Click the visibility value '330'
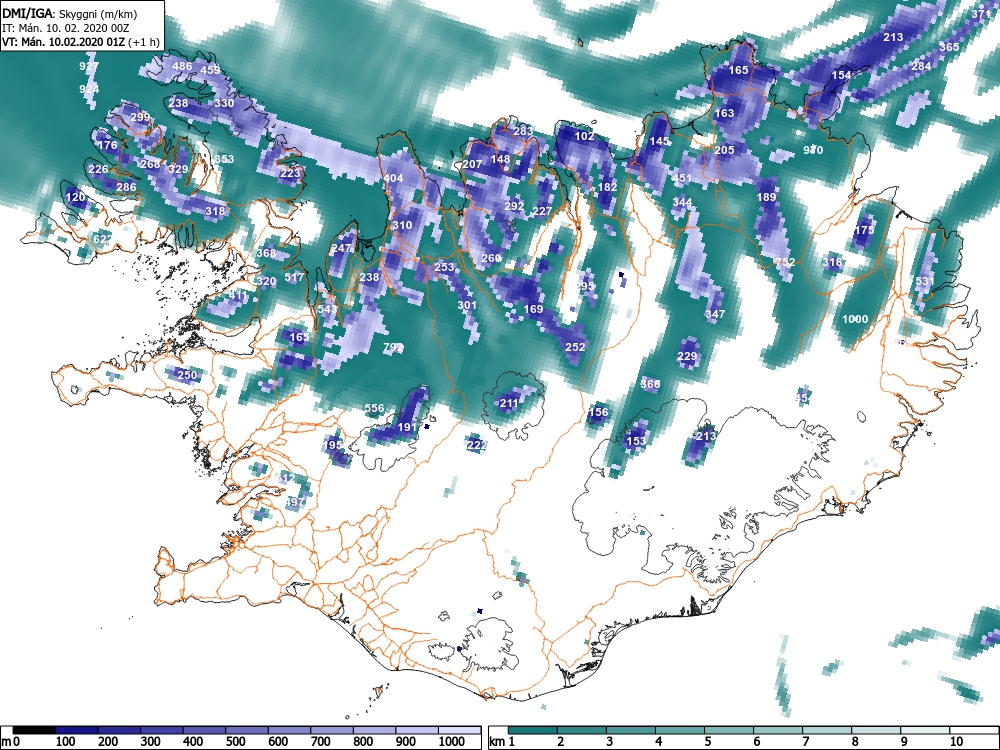Image resolution: width=1000 pixels, height=750 pixels. click(x=224, y=103)
